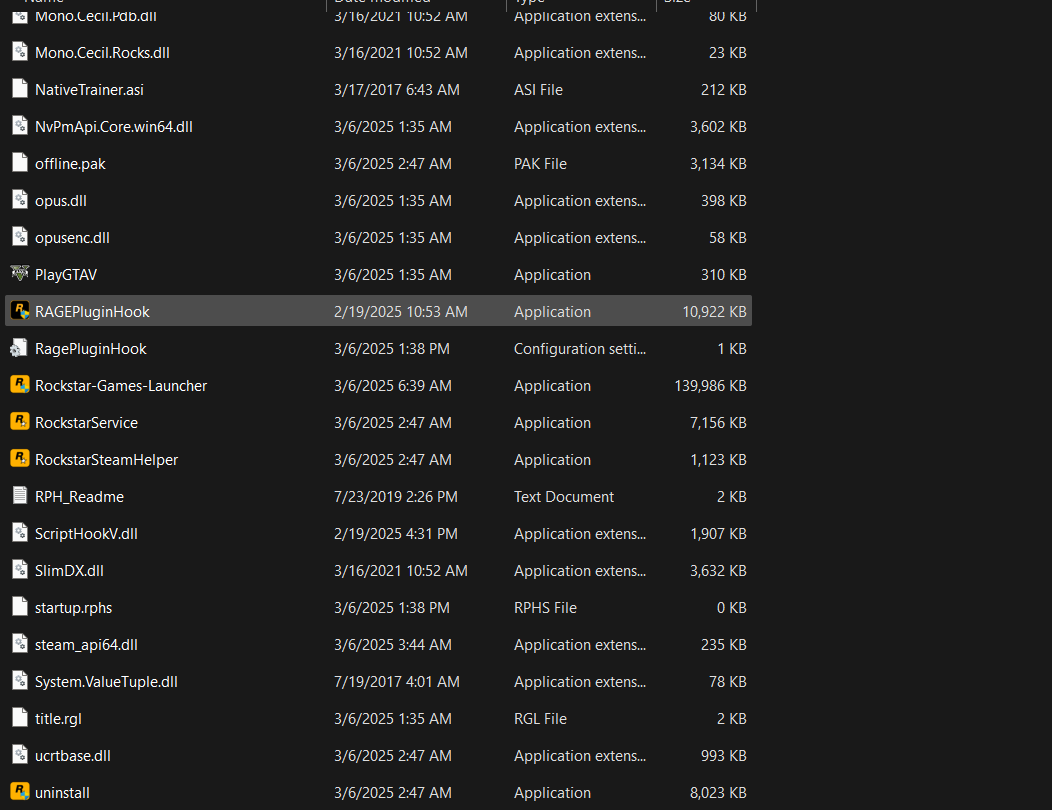Click the RockstarSteamHelper application icon
The width and height of the screenshot is (1052, 810).
pos(20,459)
